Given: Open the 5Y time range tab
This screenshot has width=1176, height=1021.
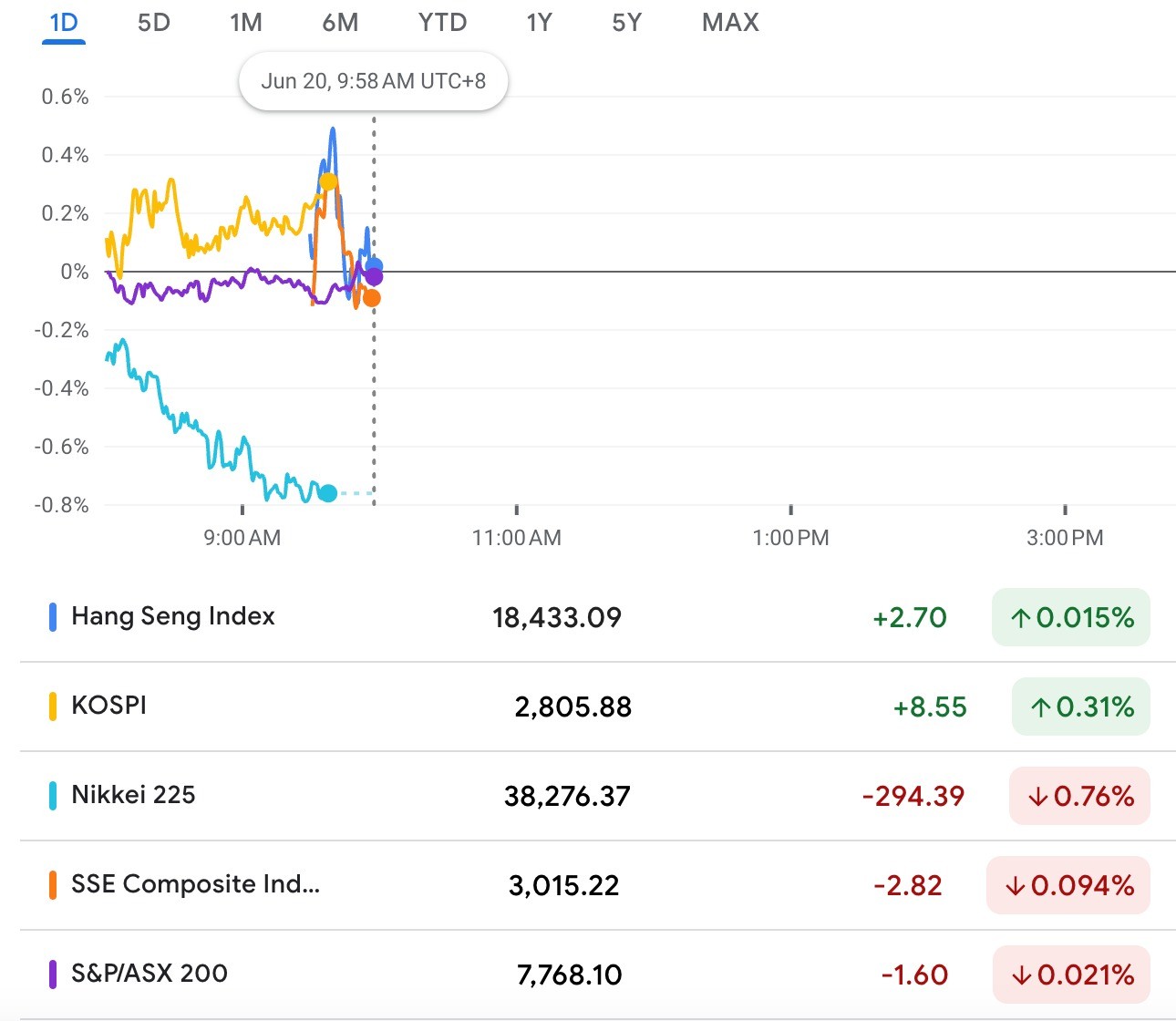Looking at the screenshot, I should pos(626,22).
